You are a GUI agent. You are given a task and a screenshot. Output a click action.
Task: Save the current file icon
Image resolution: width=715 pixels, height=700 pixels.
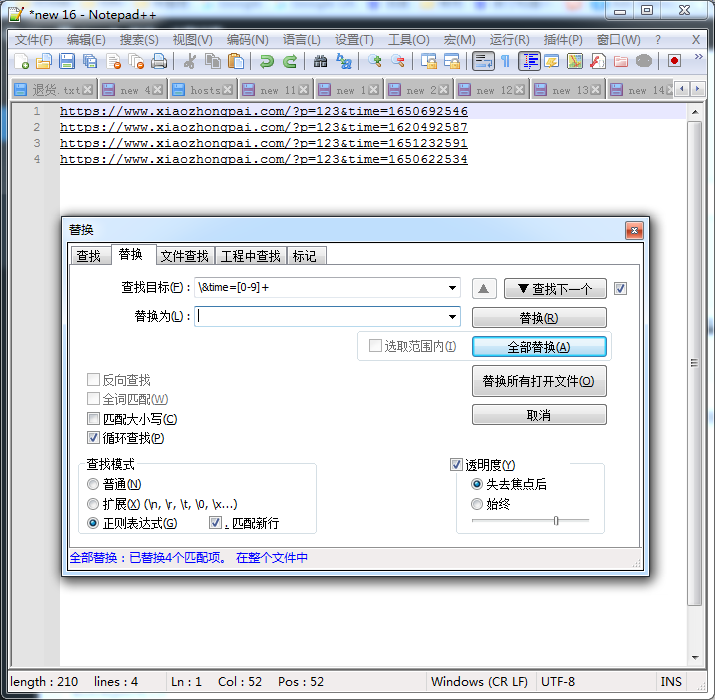pyautogui.click(x=67, y=61)
